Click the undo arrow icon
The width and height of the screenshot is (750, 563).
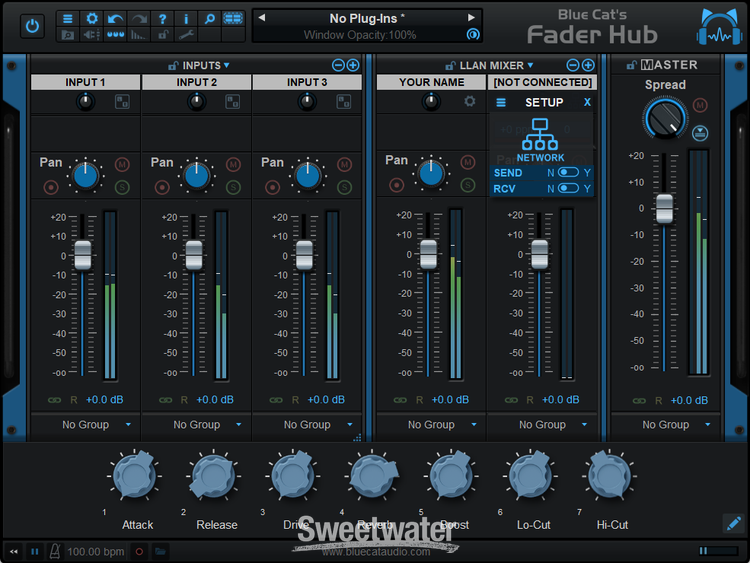point(116,18)
